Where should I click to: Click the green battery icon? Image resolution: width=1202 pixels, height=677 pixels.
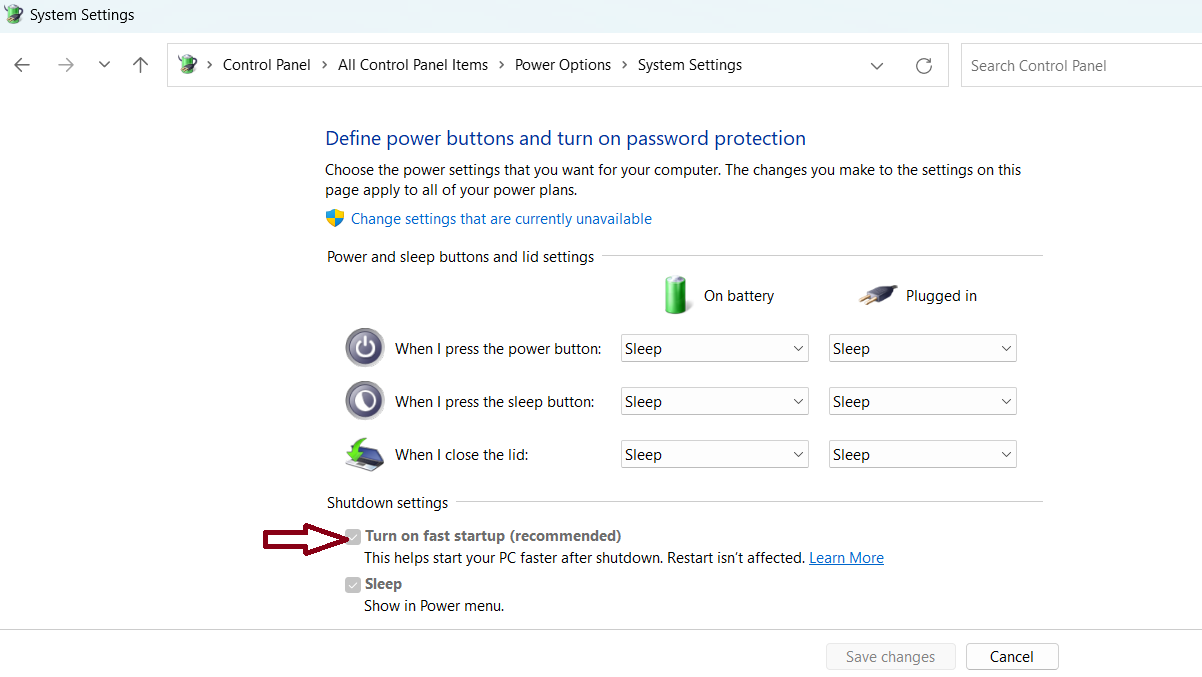point(677,296)
